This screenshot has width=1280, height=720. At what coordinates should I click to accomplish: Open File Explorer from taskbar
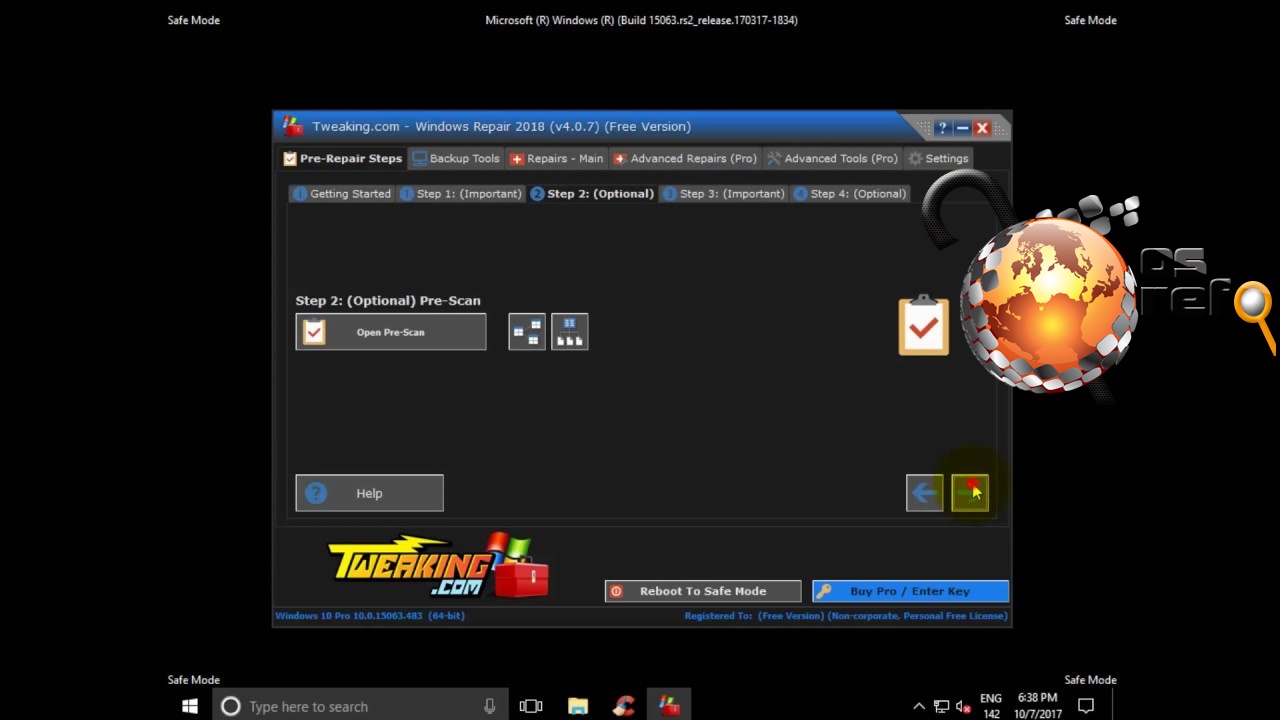[578, 706]
